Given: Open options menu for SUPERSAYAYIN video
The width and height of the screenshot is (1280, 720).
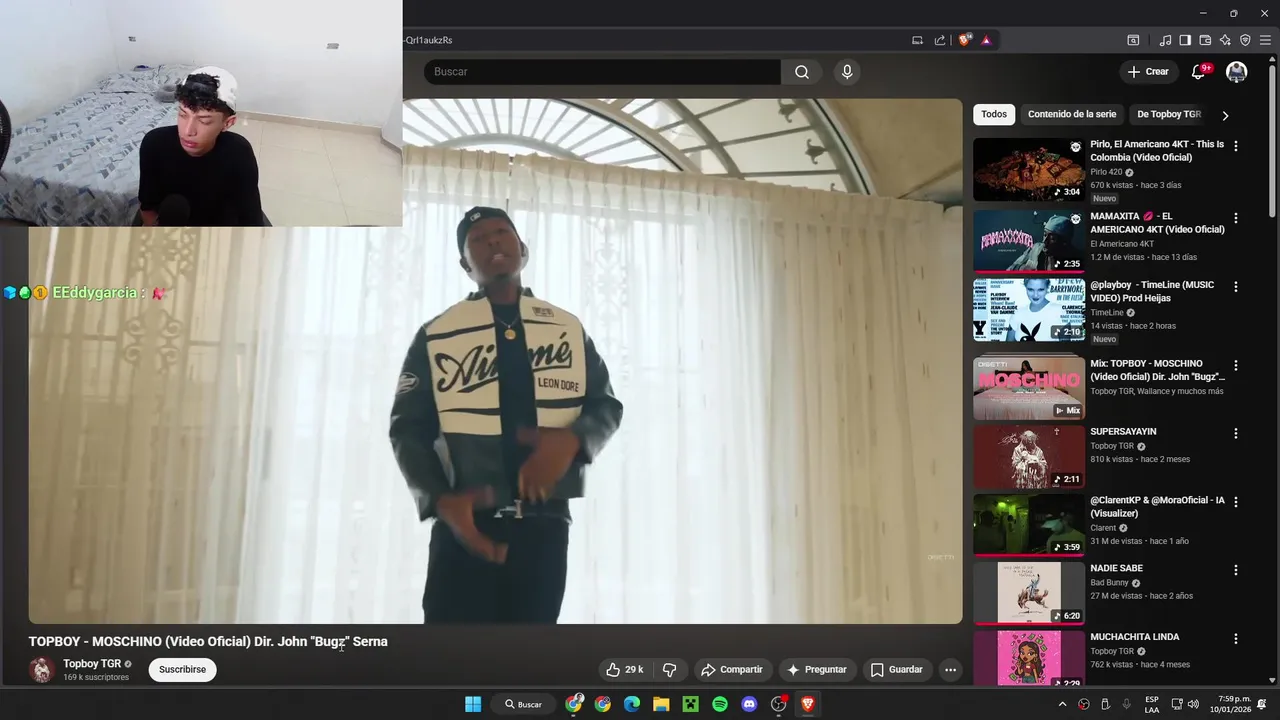Looking at the screenshot, I should 1236,434.
